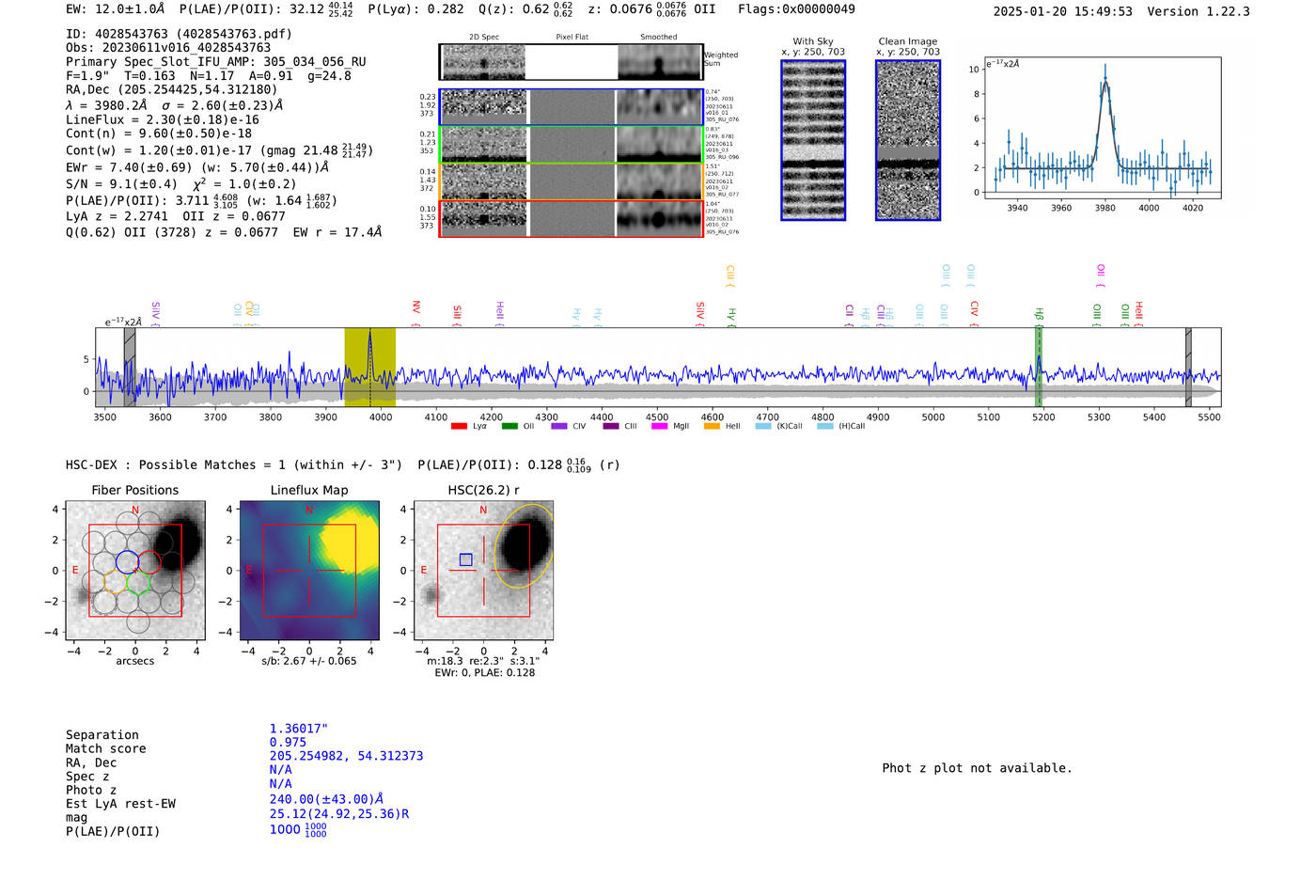Open the HSC(26.2) r image
The width and height of the screenshot is (1316, 896).
click(483, 571)
